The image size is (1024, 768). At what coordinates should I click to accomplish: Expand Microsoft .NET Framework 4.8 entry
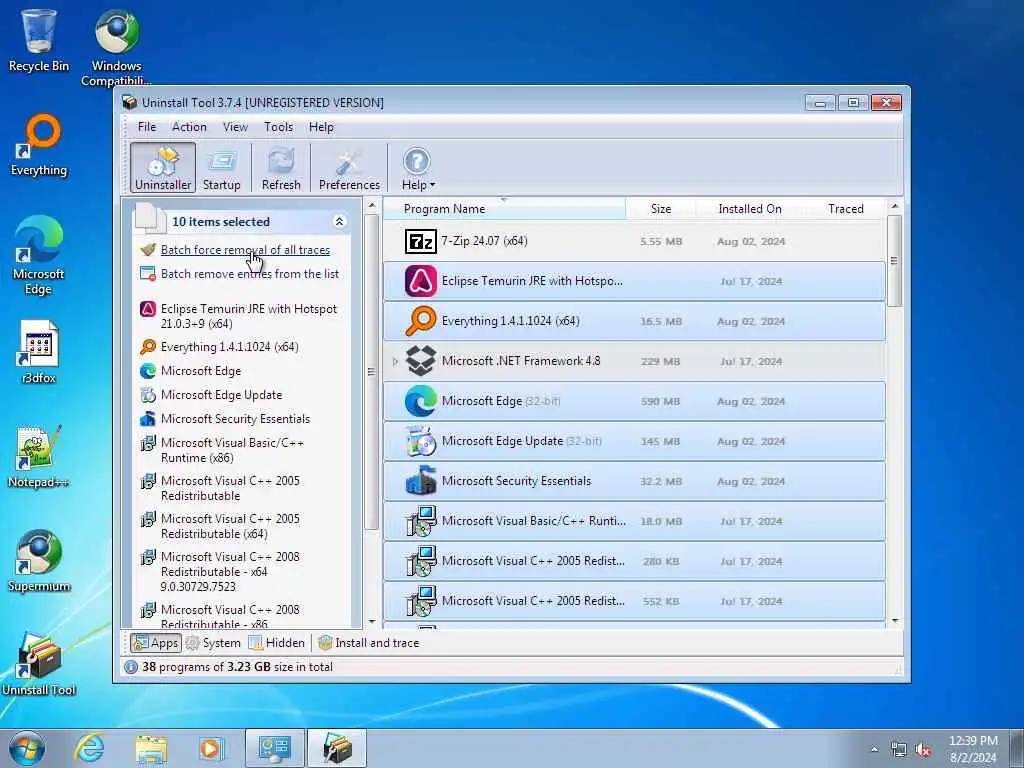(394, 361)
